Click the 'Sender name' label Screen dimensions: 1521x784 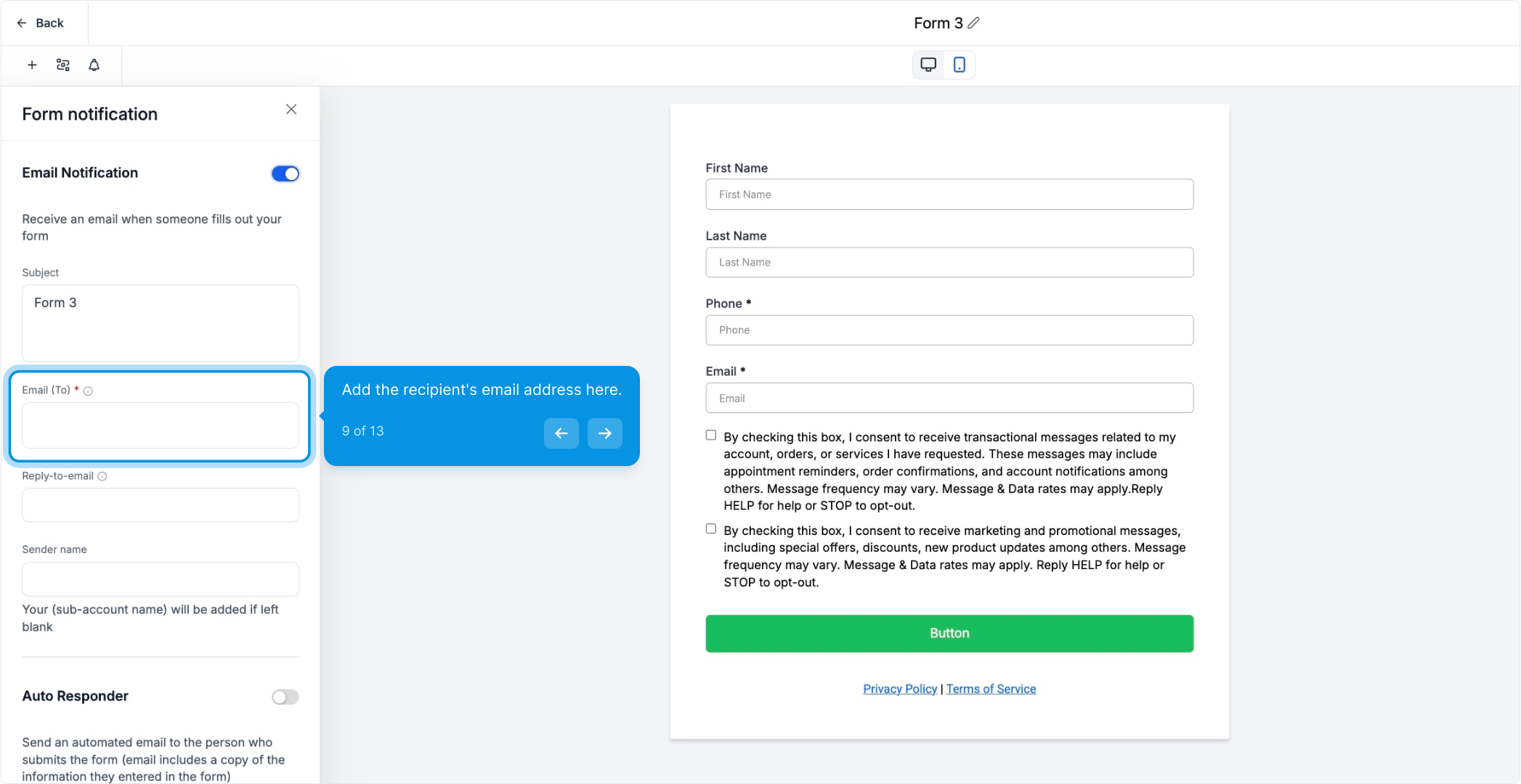tap(54, 550)
